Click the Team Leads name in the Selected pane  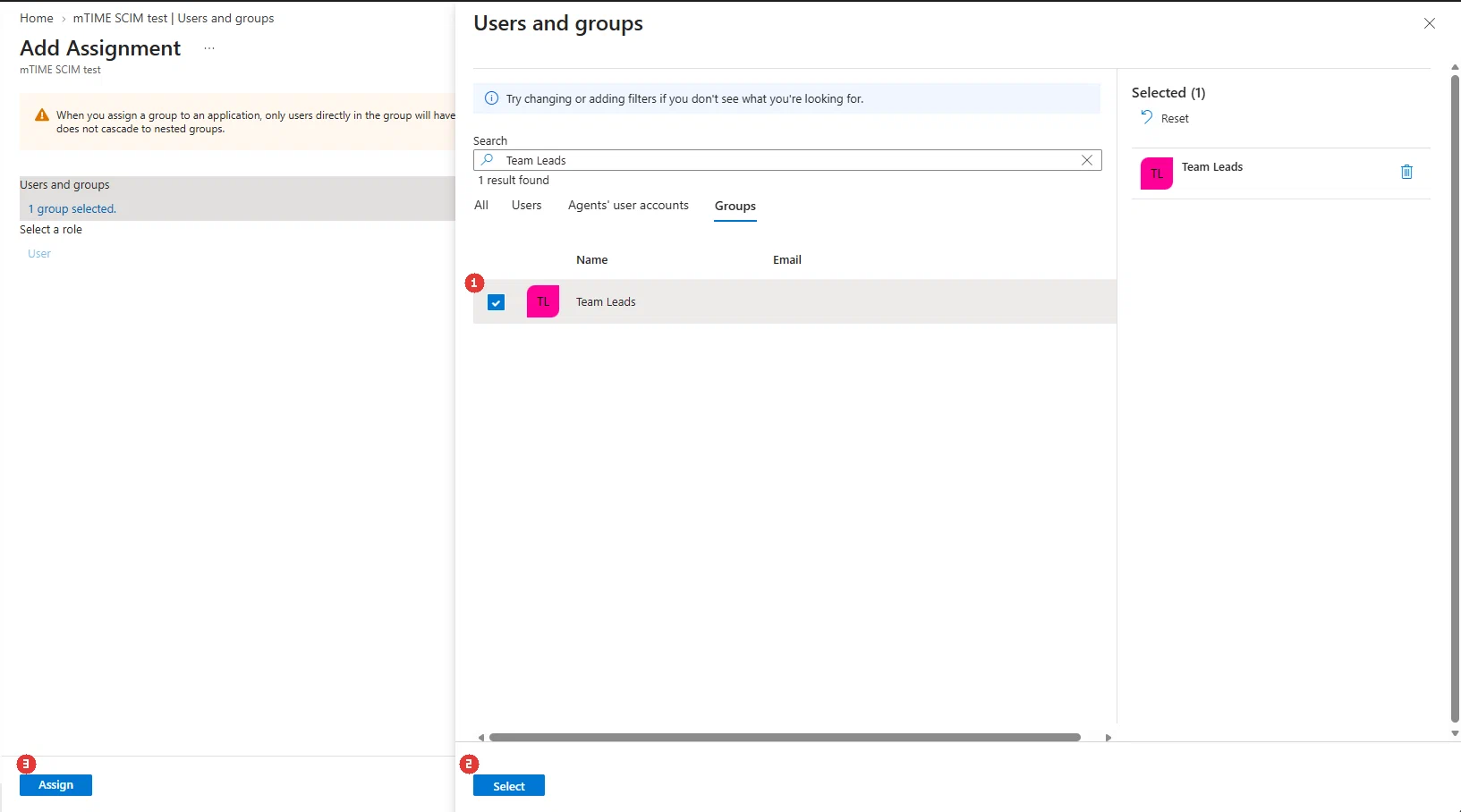[1212, 167]
